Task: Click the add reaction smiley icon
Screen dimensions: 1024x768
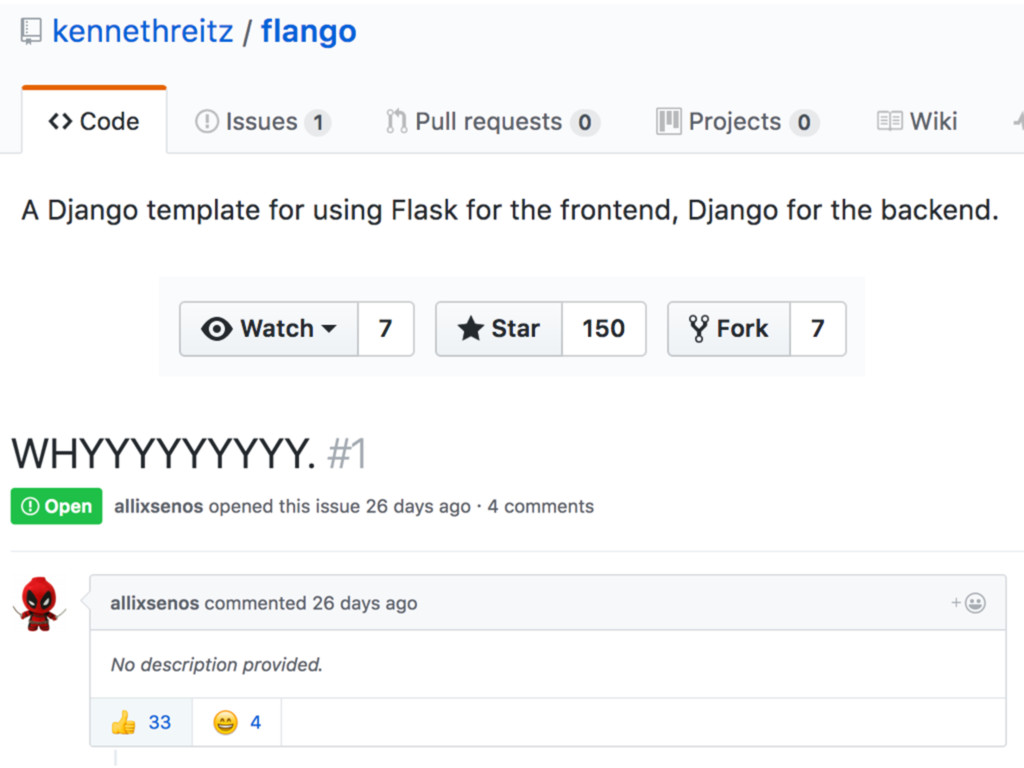Action: tap(973, 603)
